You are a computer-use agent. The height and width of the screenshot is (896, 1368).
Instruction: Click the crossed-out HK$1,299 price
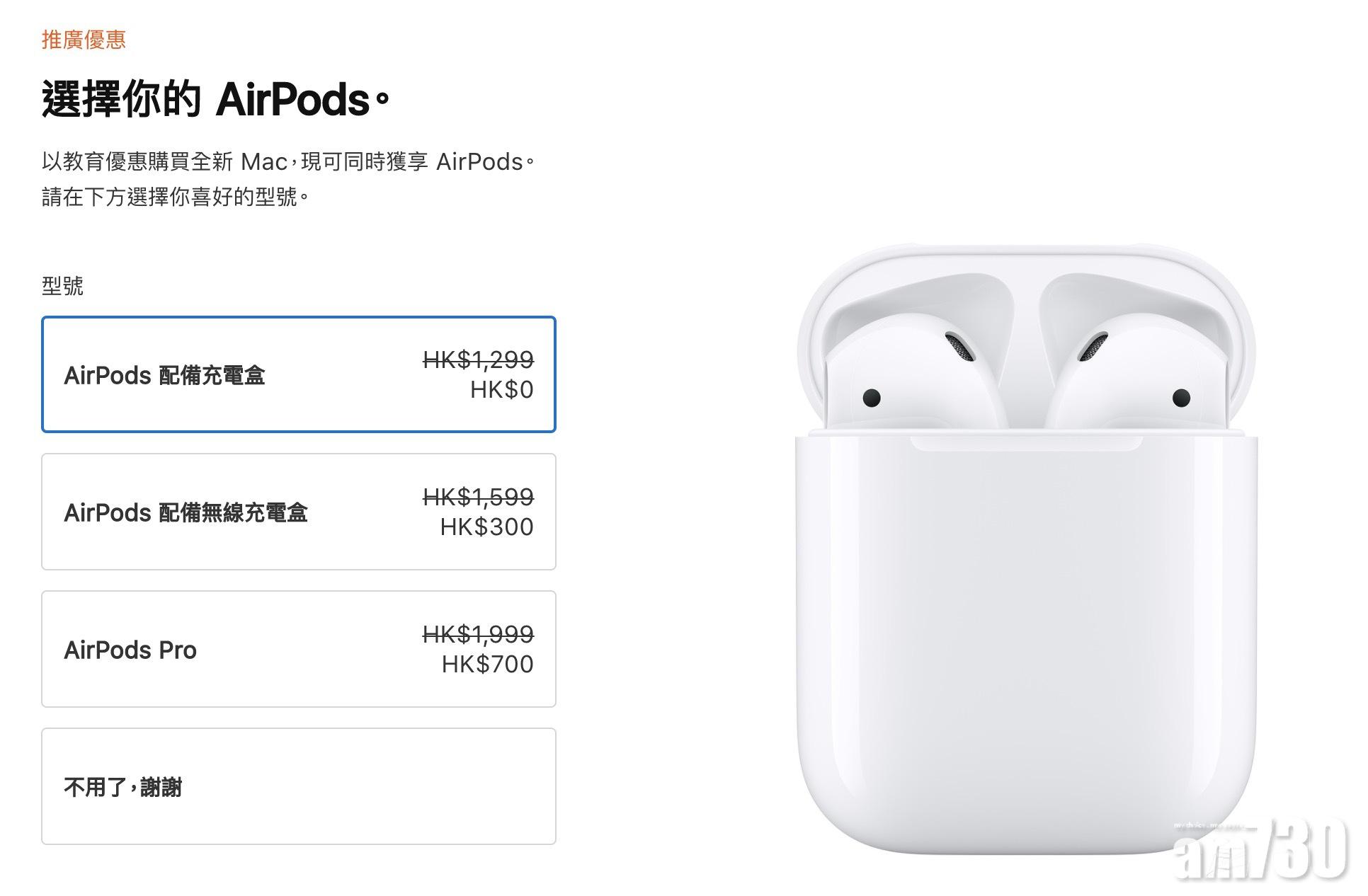tap(479, 360)
